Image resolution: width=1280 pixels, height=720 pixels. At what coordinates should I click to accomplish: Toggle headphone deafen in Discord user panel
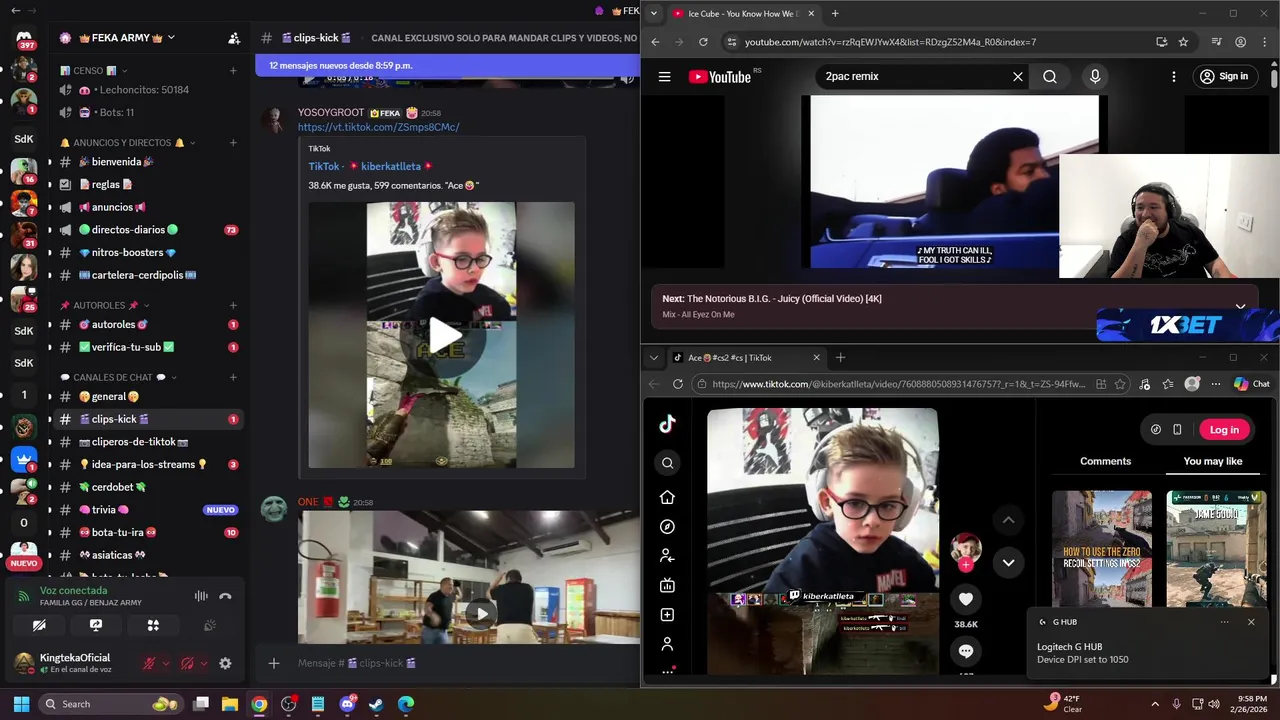point(187,663)
